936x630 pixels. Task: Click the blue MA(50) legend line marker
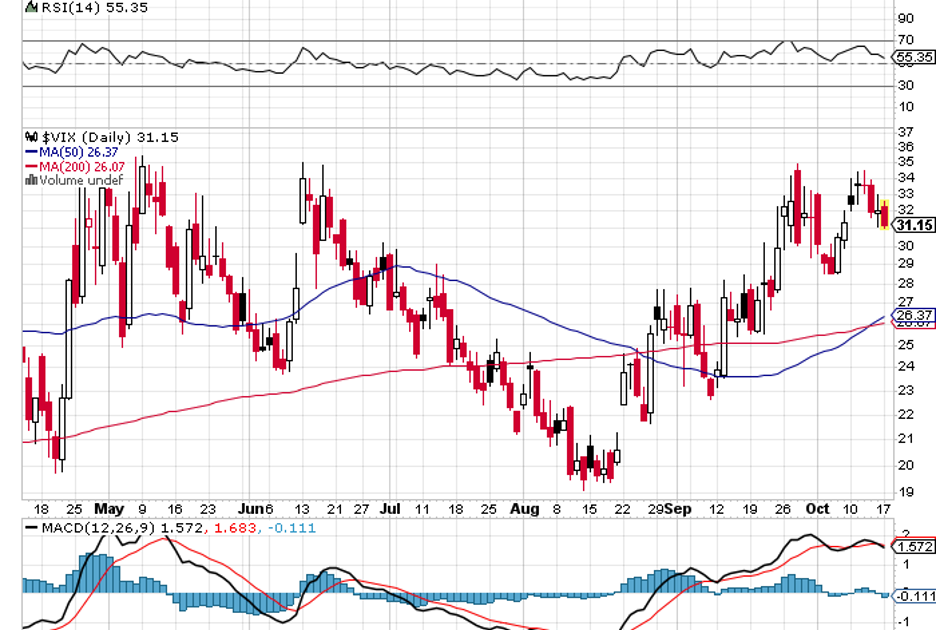click(x=28, y=152)
